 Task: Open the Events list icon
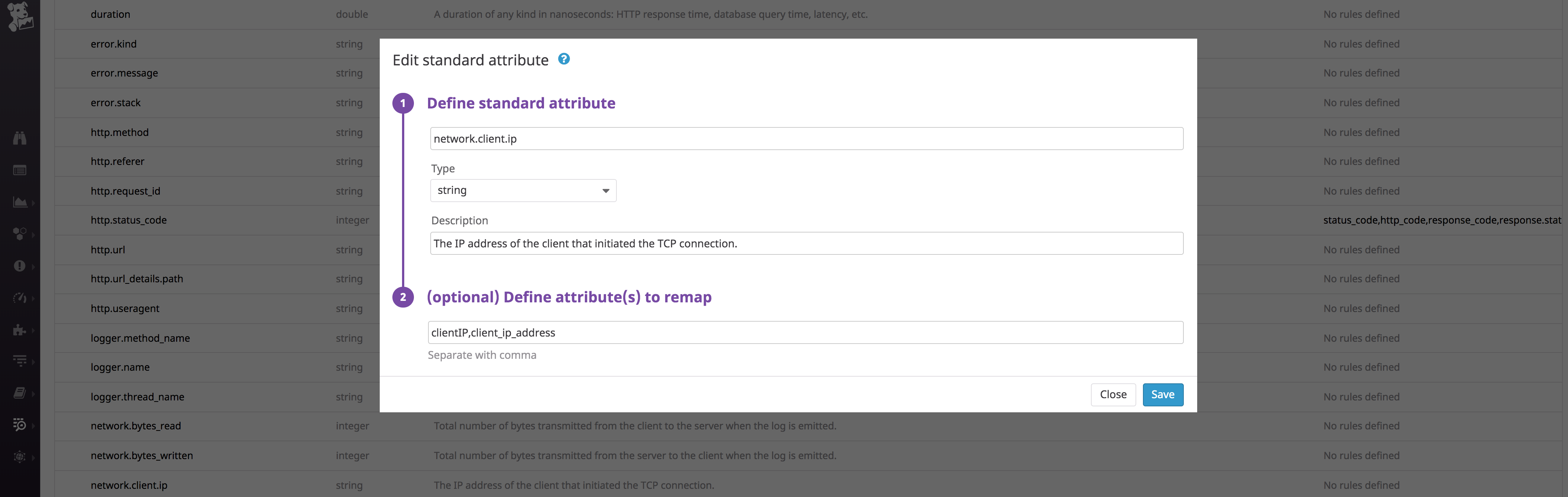(20, 170)
